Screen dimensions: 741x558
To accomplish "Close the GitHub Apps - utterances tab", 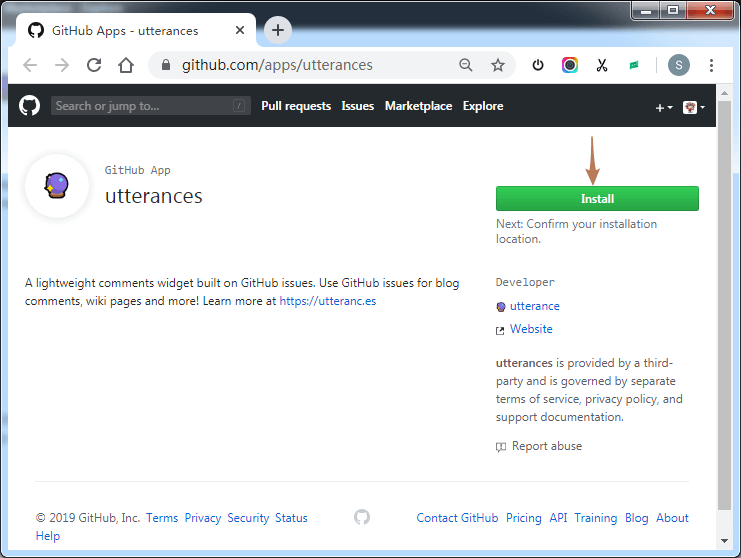I will click(x=240, y=30).
